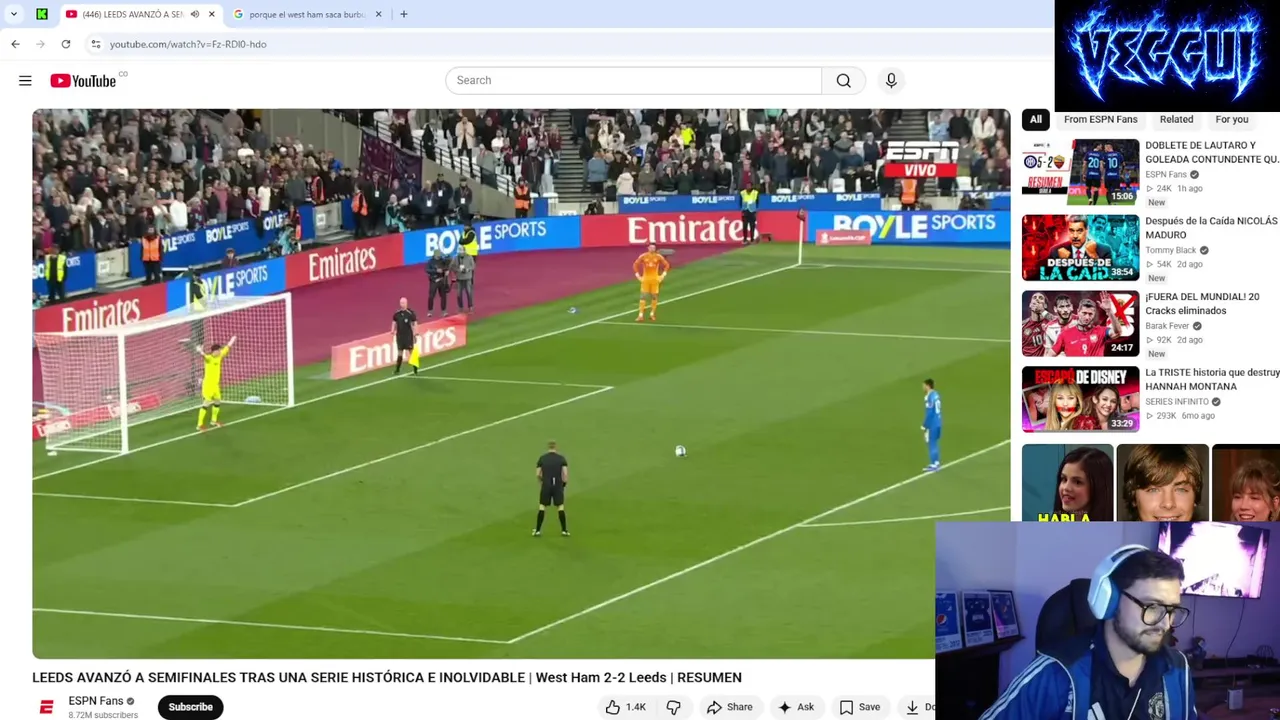The height and width of the screenshot is (720, 1280).
Task: Close the YouTube LEEDS AVANZÓ tab
Action: [211, 14]
